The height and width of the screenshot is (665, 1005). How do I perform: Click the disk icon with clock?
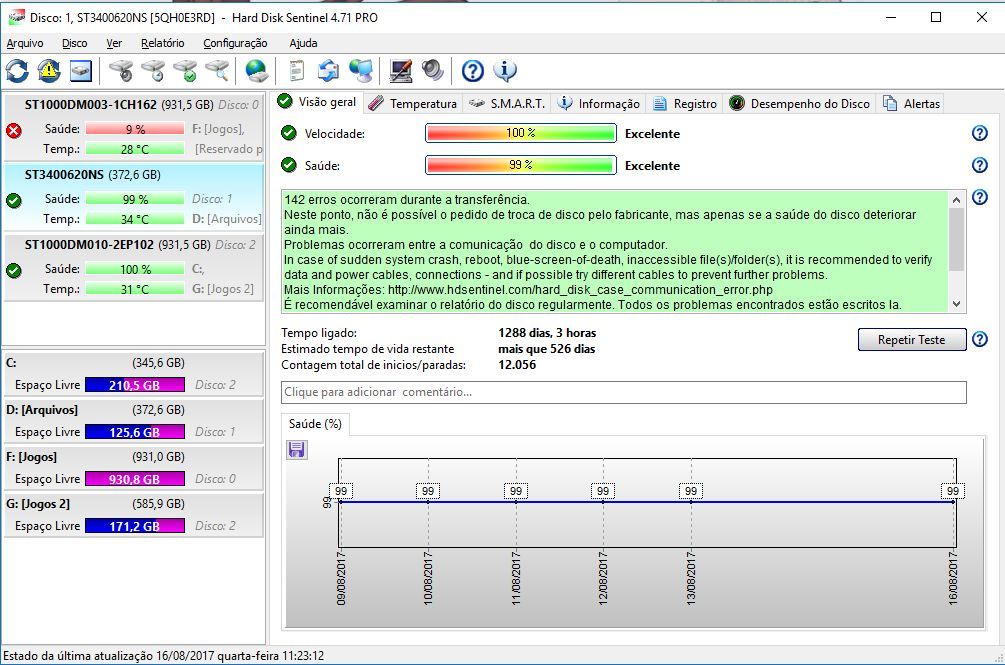pyautogui.click(x=153, y=70)
